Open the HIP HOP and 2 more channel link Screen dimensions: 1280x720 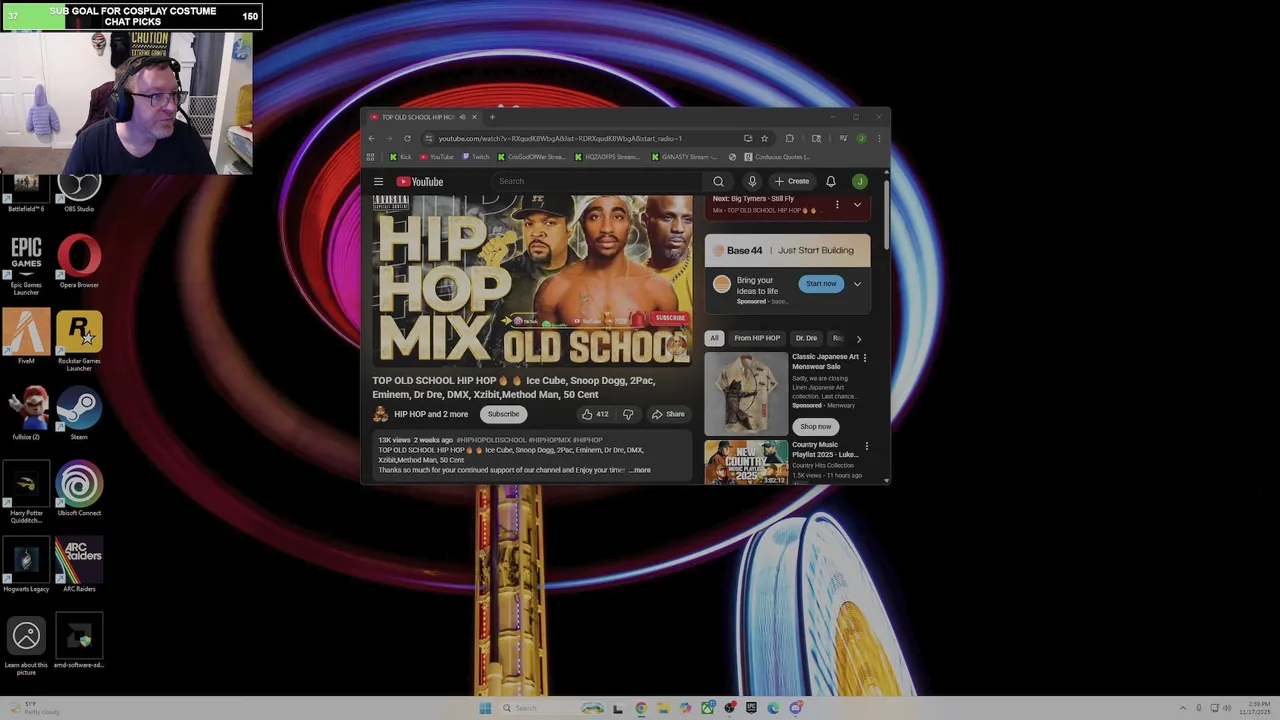pyautogui.click(x=431, y=414)
